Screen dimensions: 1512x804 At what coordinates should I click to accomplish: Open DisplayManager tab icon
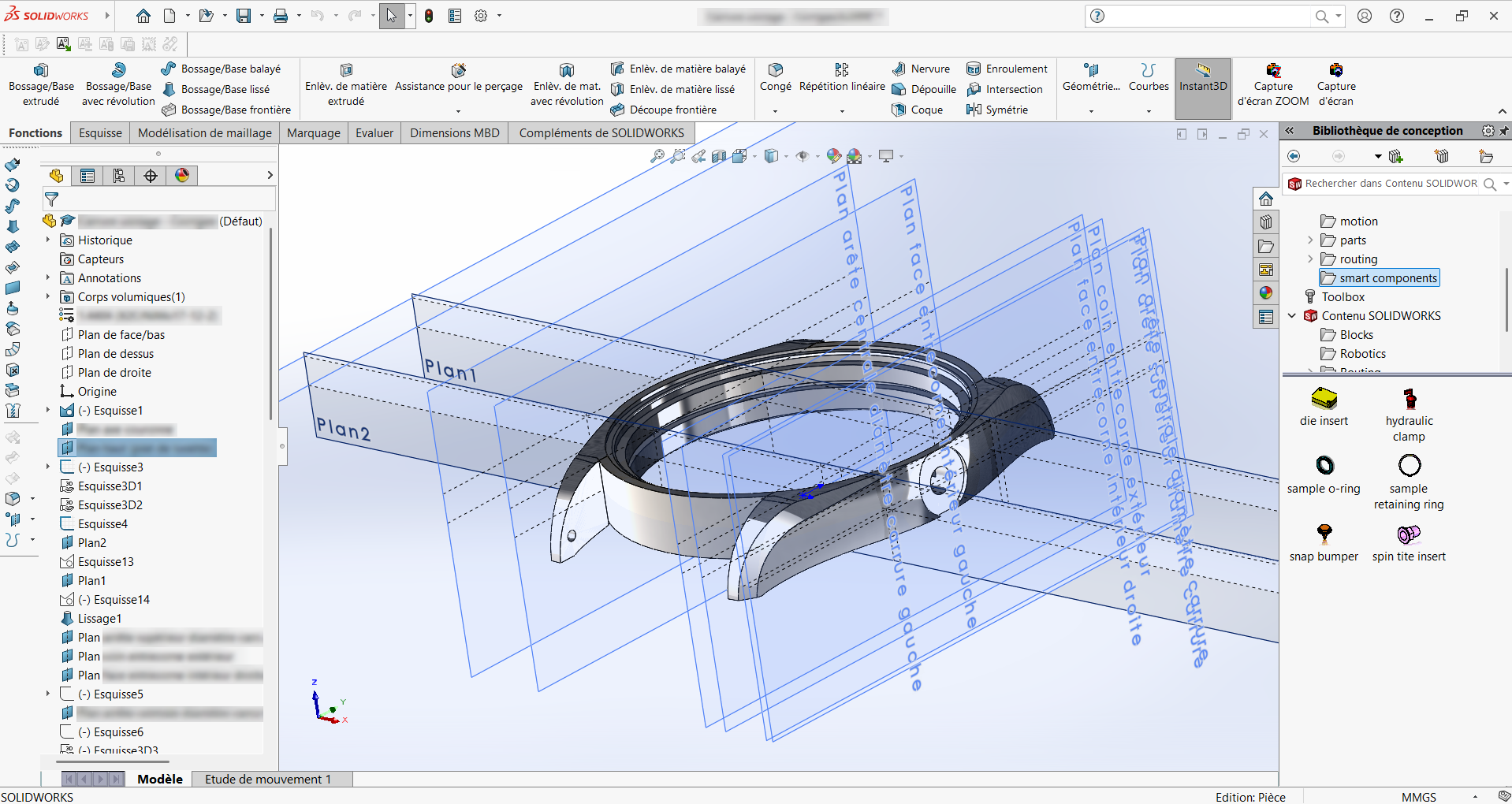click(x=182, y=176)
